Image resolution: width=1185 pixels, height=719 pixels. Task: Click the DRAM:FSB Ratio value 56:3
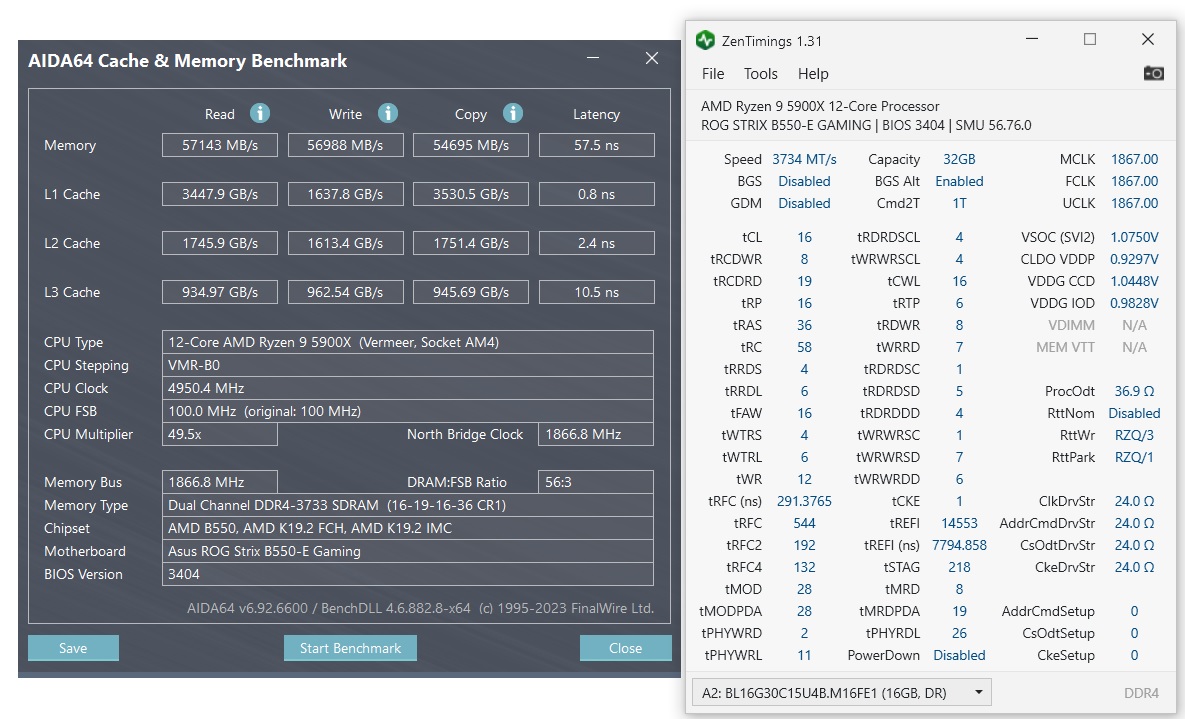(596, 482)
